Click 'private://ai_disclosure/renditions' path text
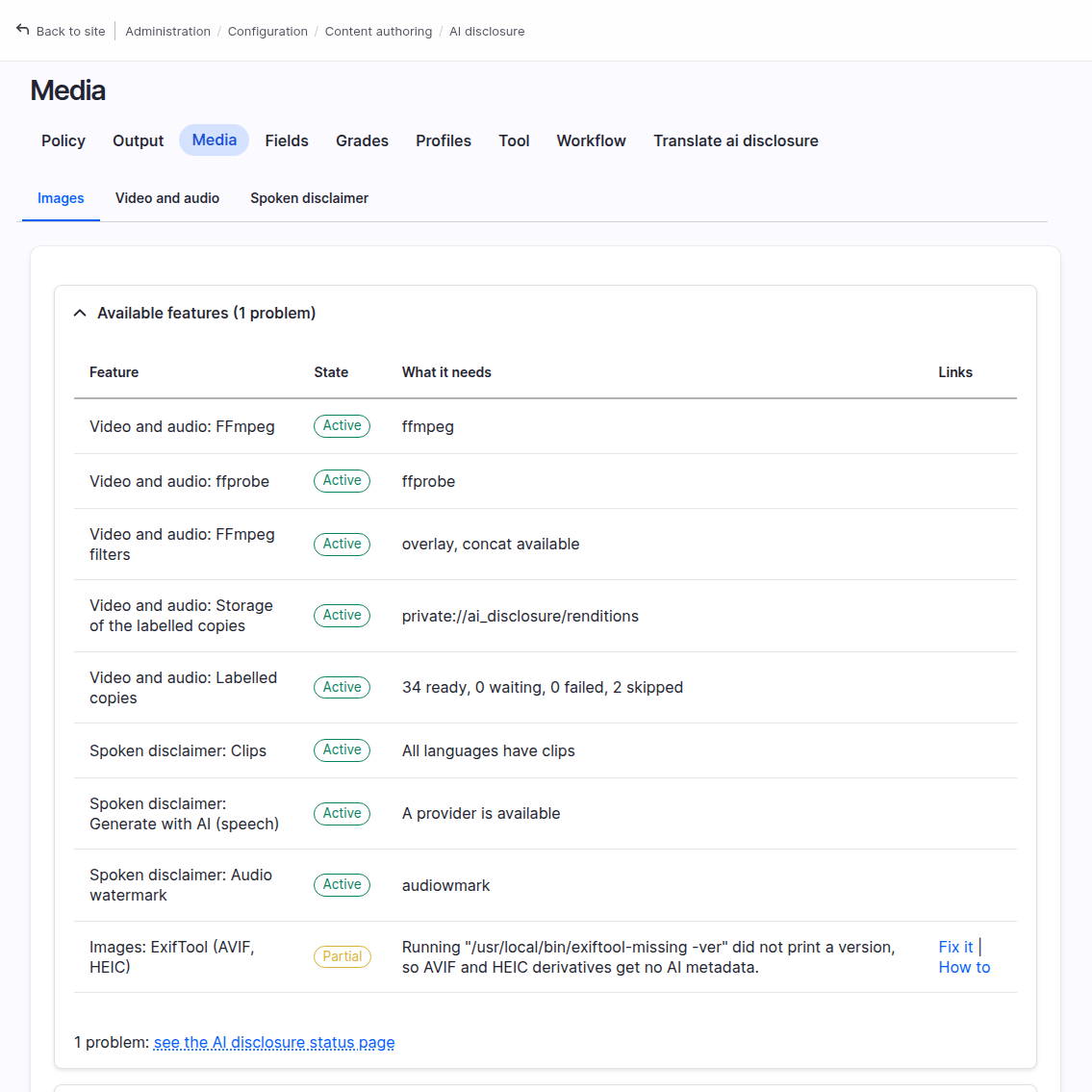Screen dimensions: 1092x1092 521,617
